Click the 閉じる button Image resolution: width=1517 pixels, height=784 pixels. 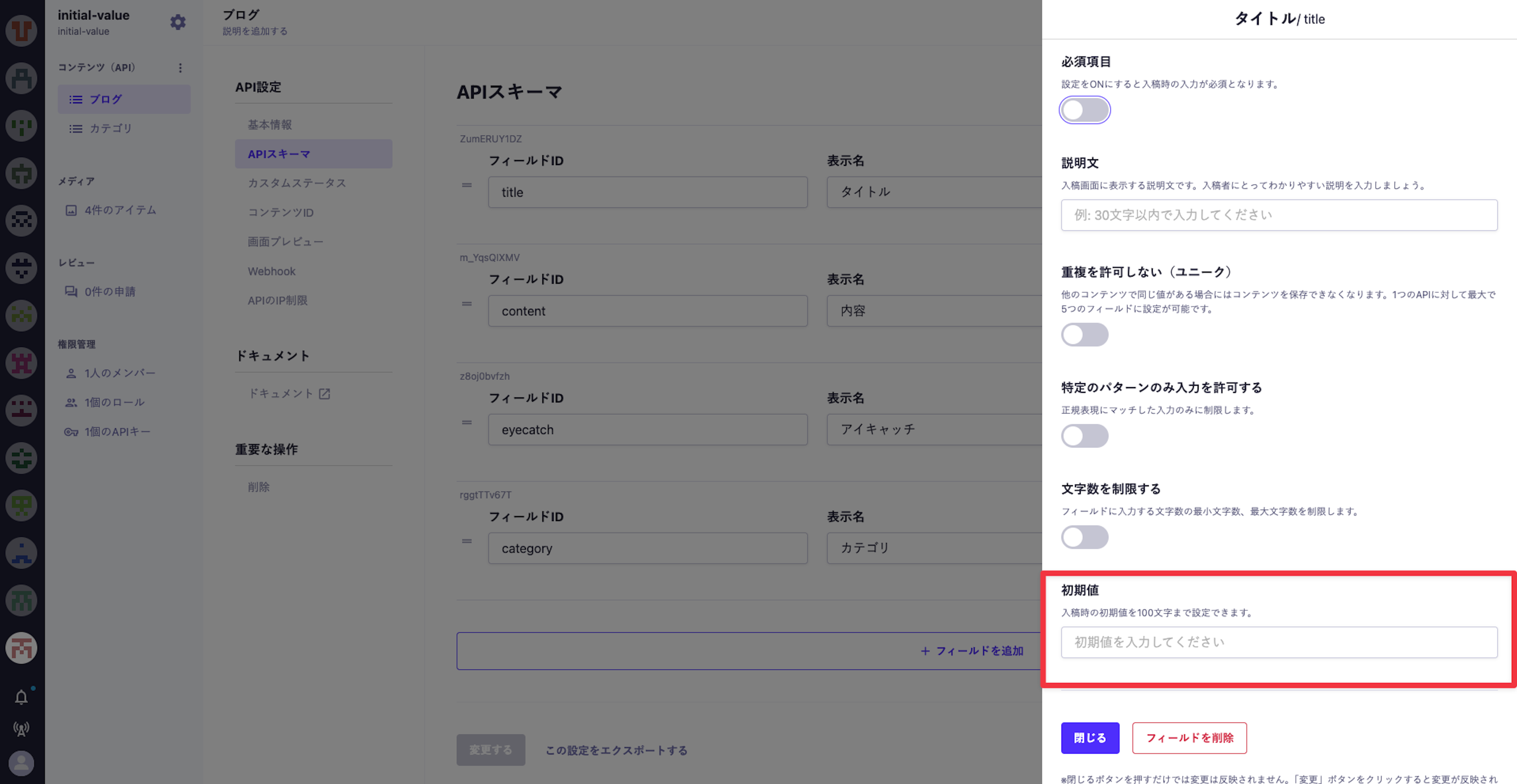[1090, 738]
